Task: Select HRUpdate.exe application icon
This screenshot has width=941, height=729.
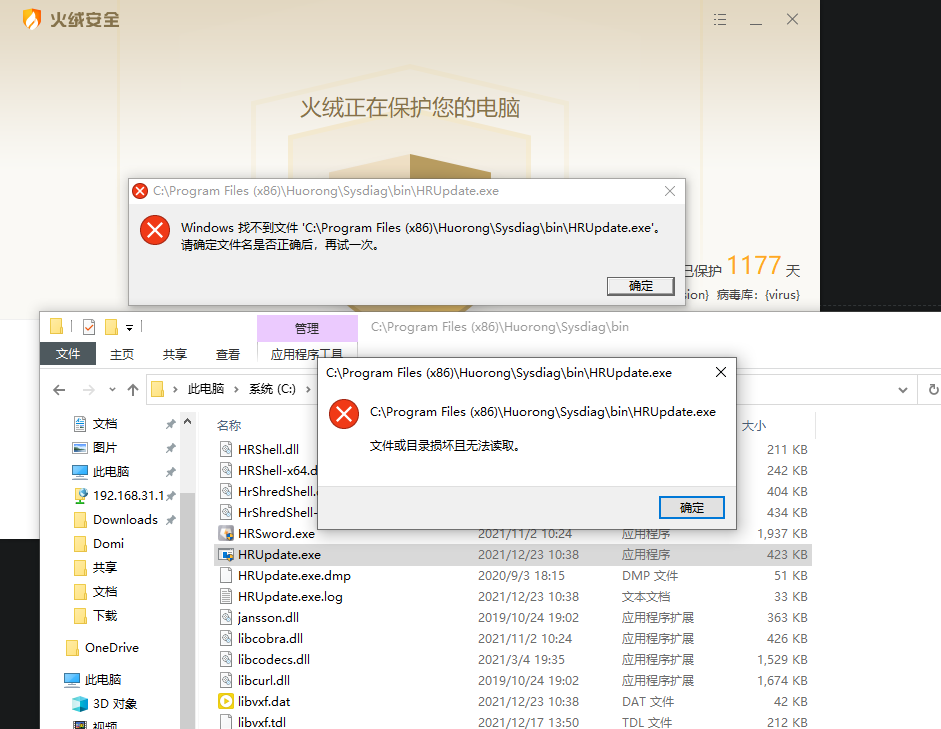Action: click(226, 554)
